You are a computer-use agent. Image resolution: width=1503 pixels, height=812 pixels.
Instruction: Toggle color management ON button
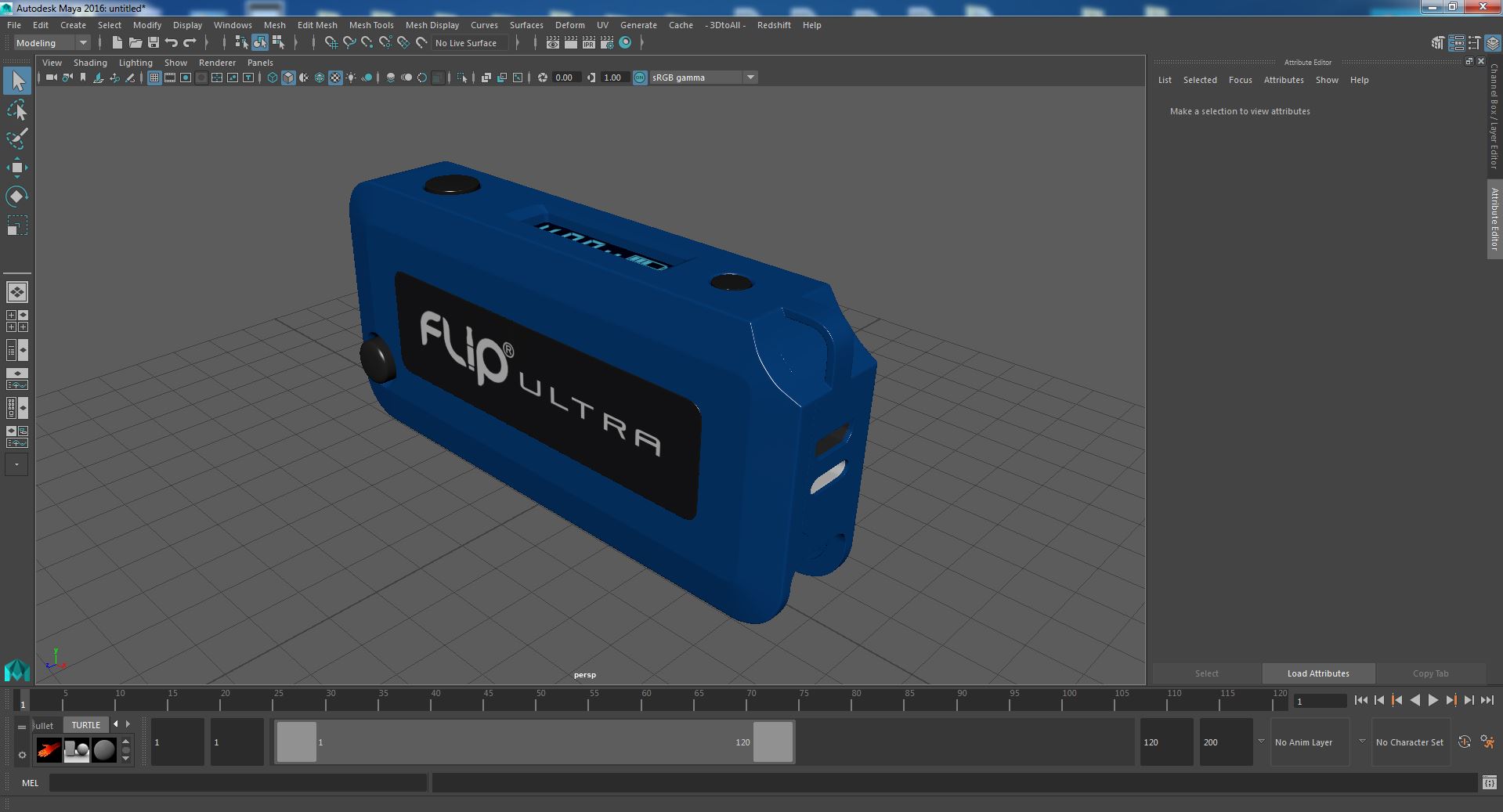(640, 78)
